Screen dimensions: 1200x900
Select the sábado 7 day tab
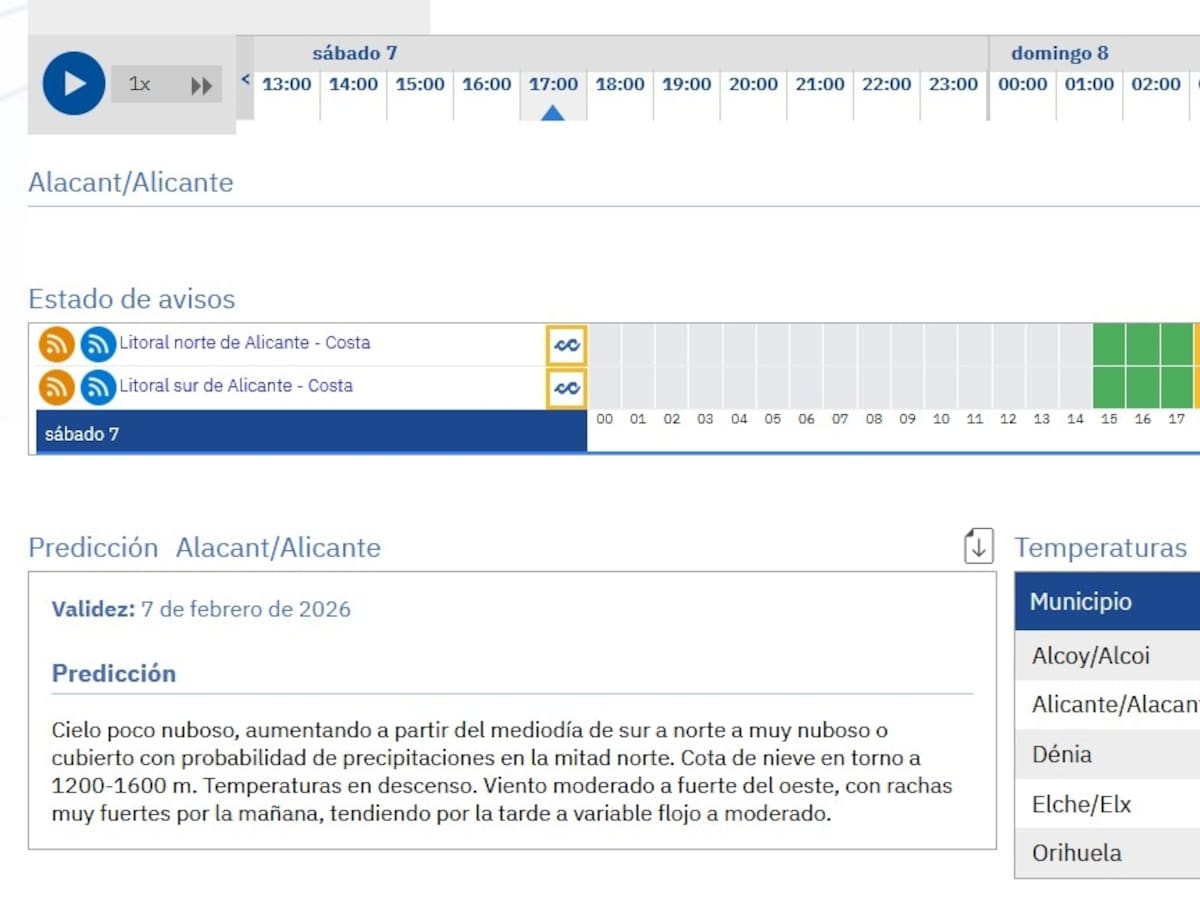(x=311, y=434)
